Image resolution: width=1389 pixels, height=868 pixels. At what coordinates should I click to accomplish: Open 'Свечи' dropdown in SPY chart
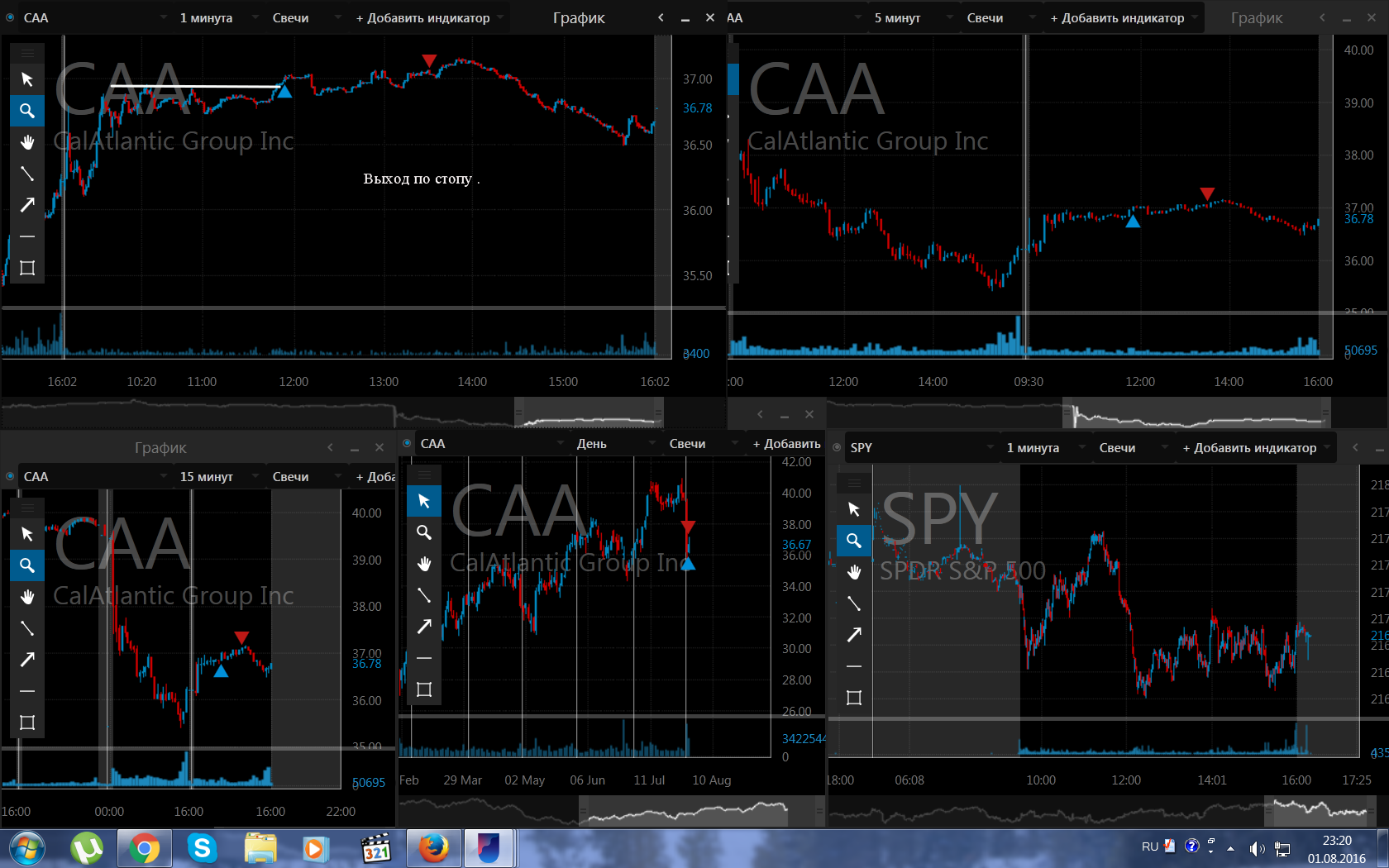click(1133, 447)
